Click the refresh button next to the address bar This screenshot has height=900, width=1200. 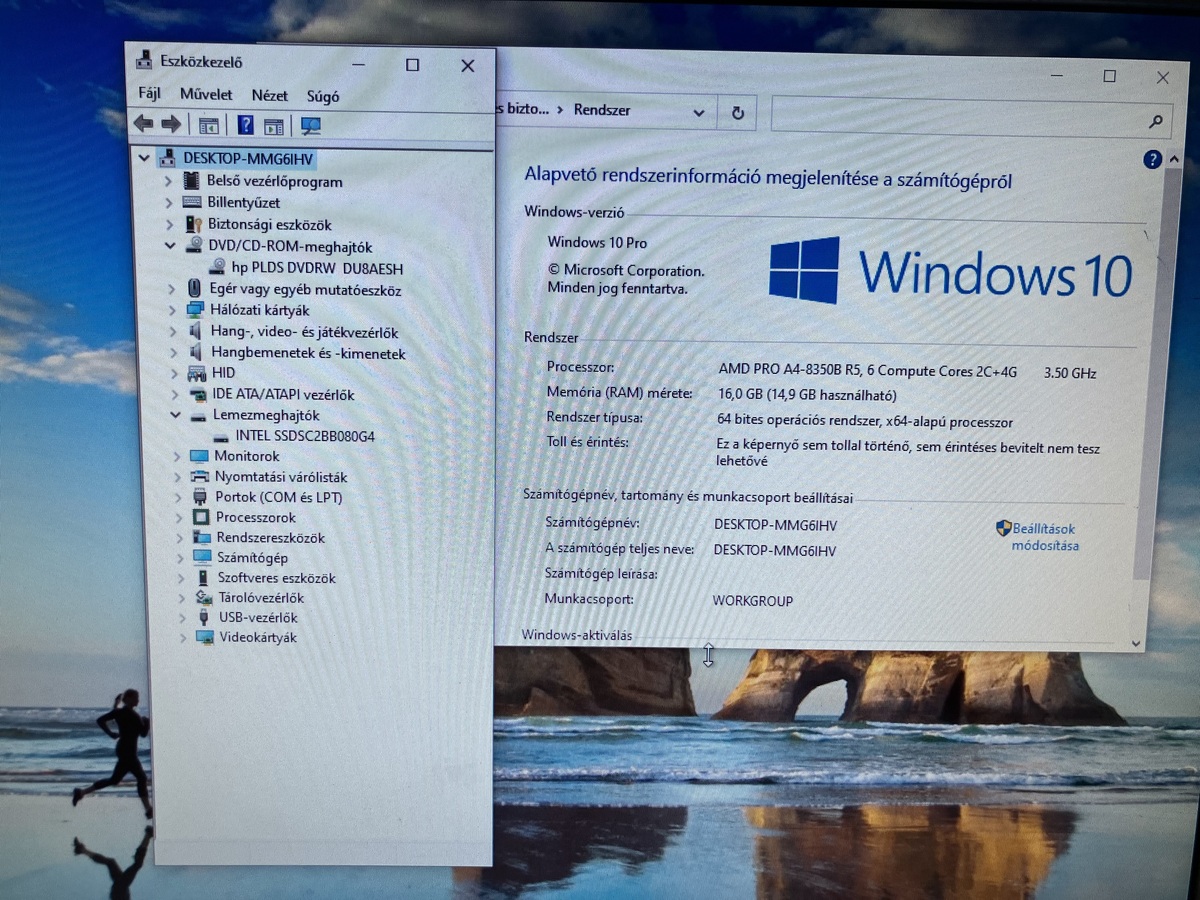point(737,112)
